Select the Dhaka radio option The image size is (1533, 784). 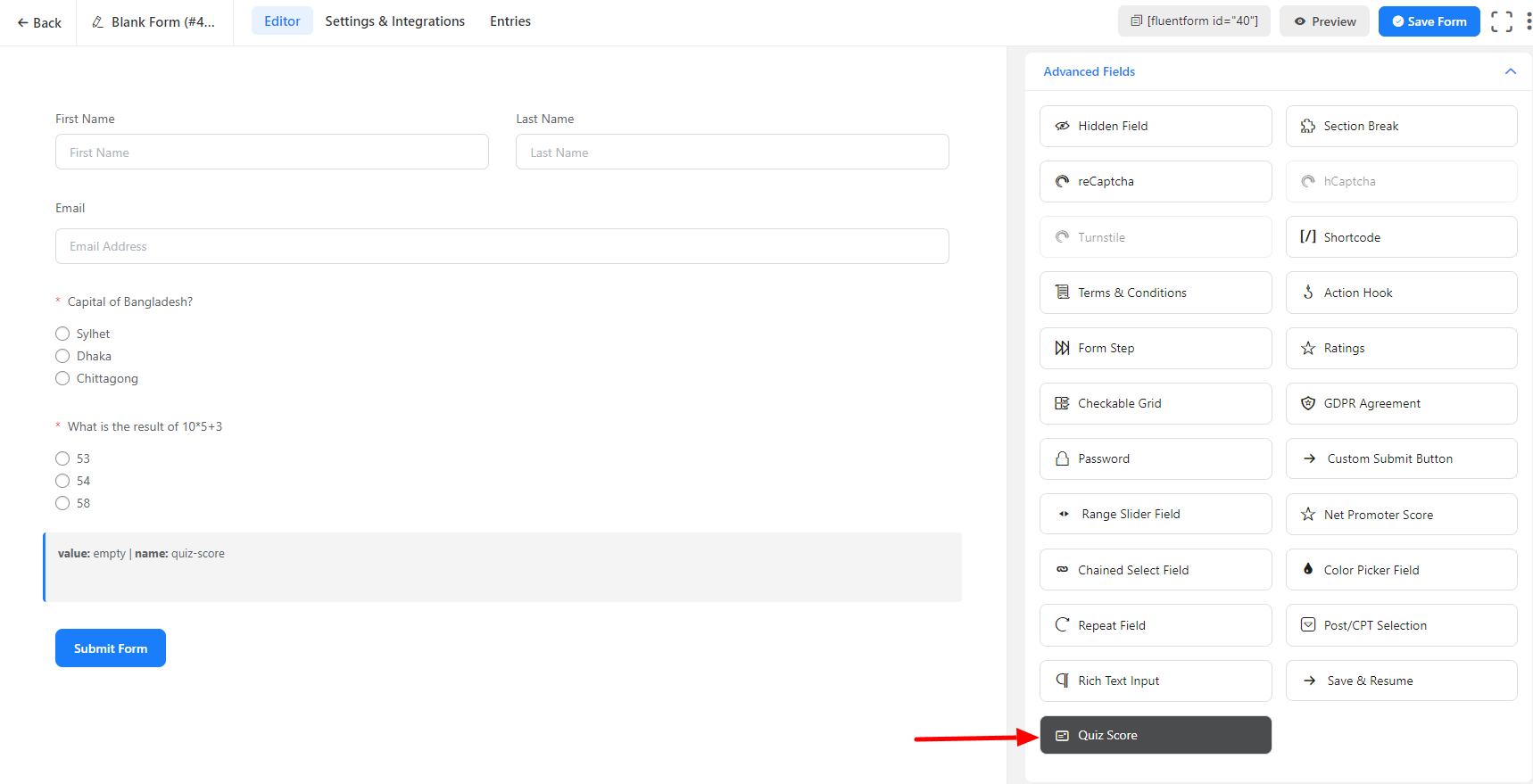pos(62,356)
